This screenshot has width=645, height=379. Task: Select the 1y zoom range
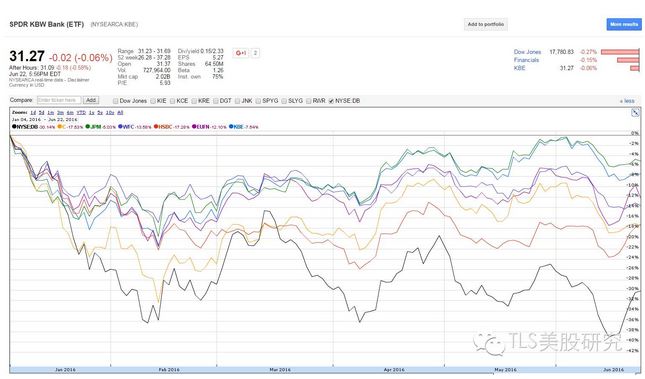[x=91, y=112]
